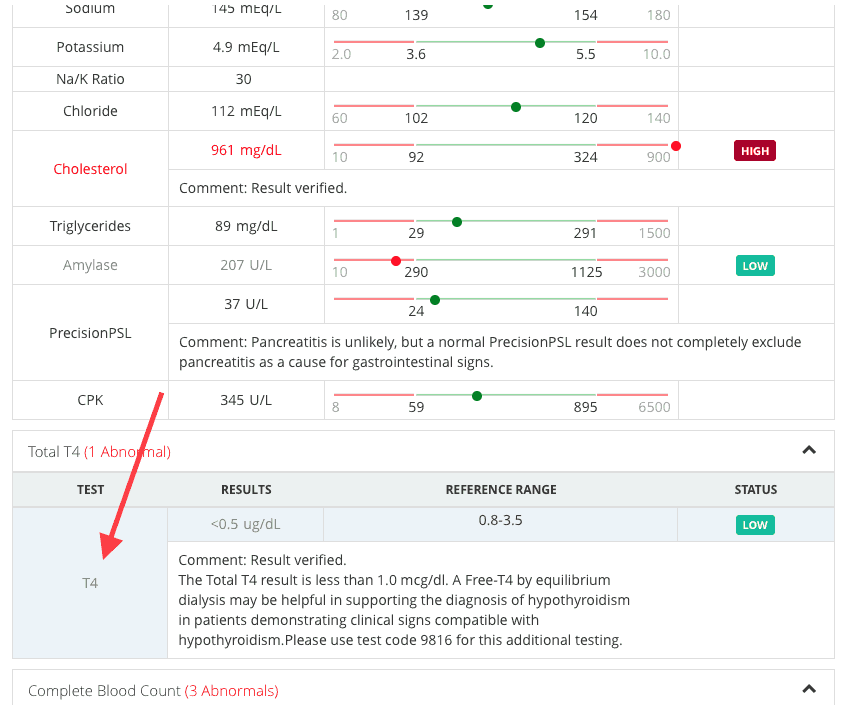The width and height of the screenshot is (845, 711).
Task: Click the green PrecisionPSL range marker dot
Action: click(x=435, y=300)
